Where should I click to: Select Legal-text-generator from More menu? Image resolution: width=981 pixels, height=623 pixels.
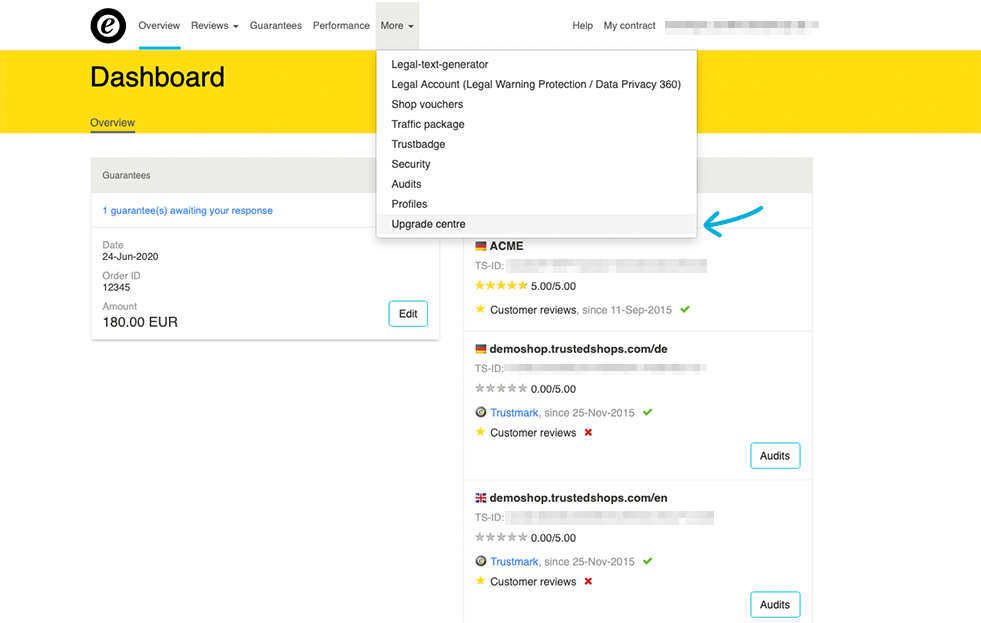[x=536, y=64]
